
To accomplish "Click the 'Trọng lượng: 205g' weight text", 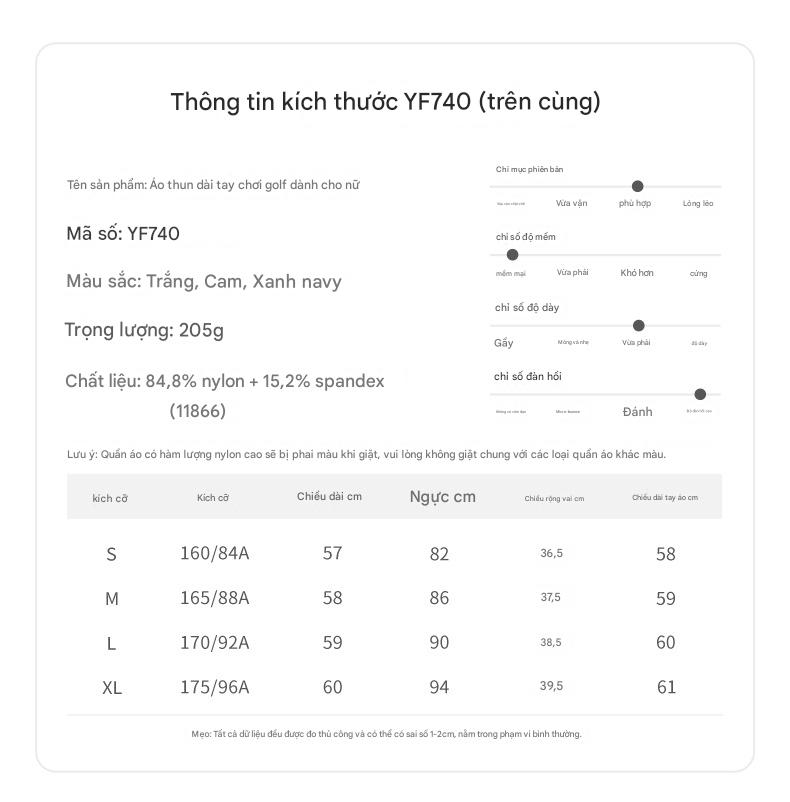I will coord(144,330).
